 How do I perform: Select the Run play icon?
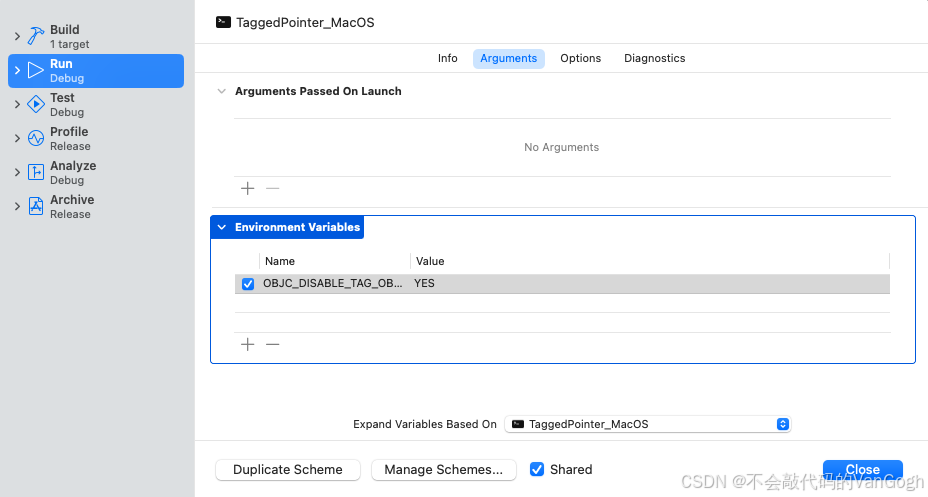(36, 71)
